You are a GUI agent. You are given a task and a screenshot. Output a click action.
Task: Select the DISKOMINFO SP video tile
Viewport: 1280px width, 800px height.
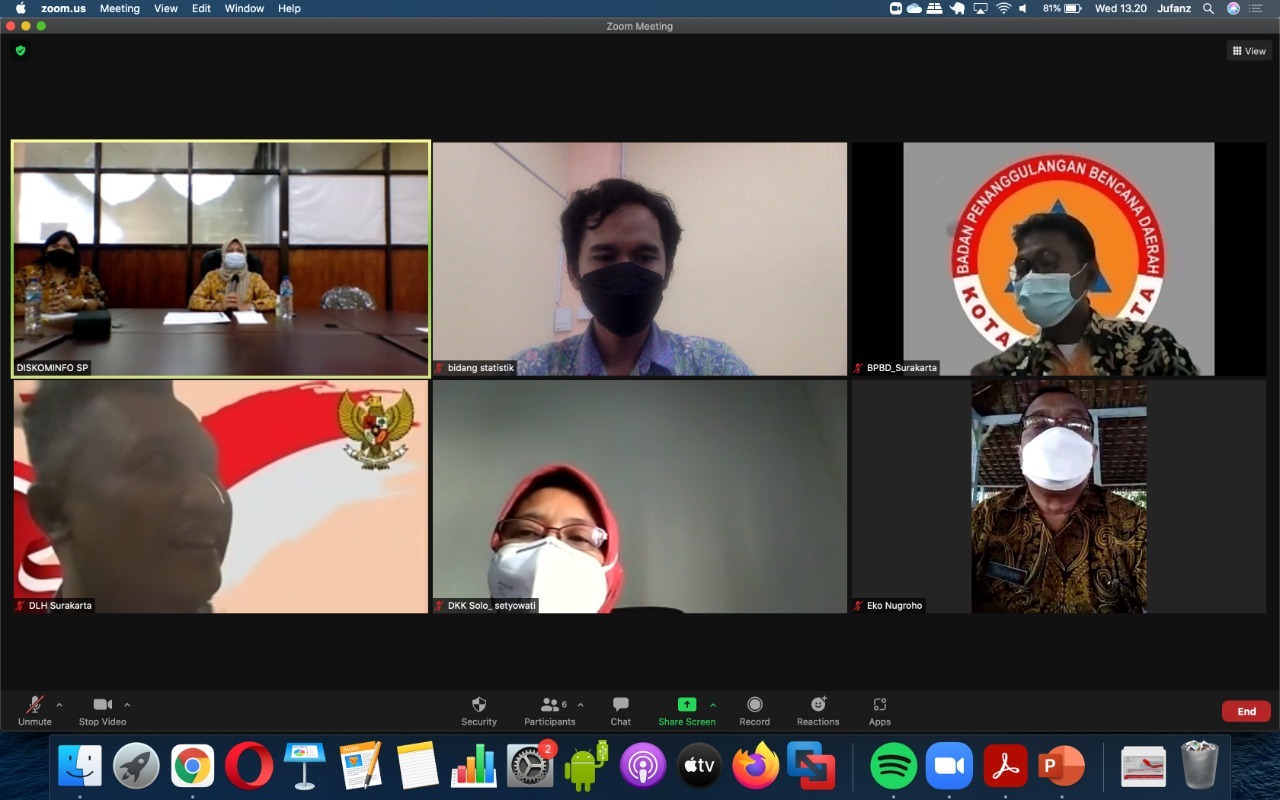(221, 258)
